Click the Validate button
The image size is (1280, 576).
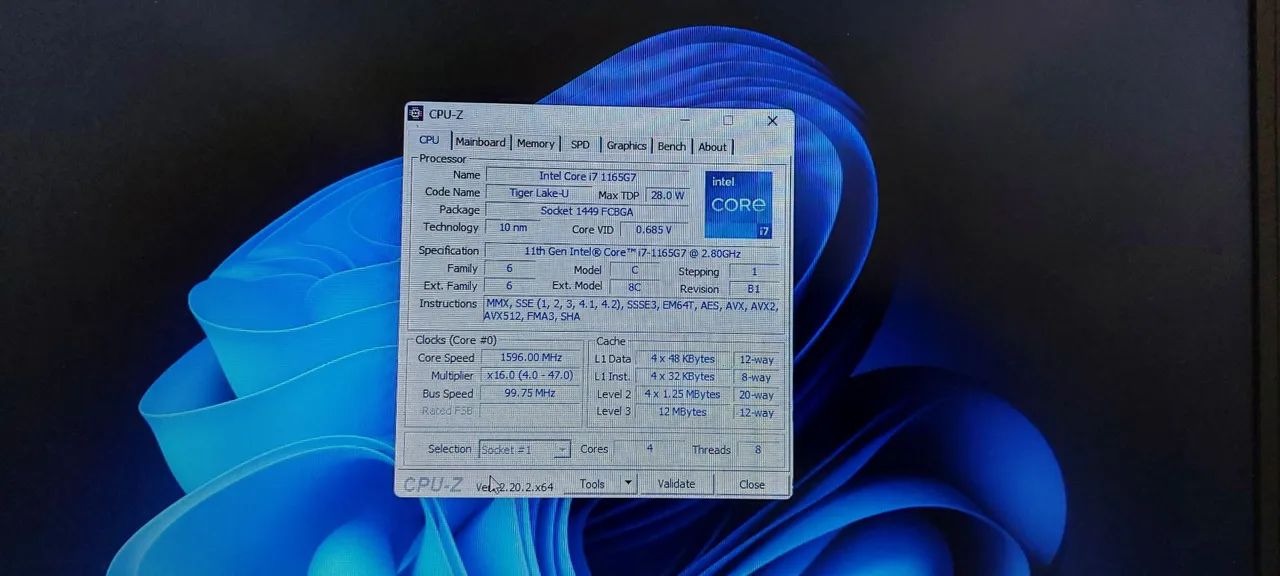tap(676, 484)
